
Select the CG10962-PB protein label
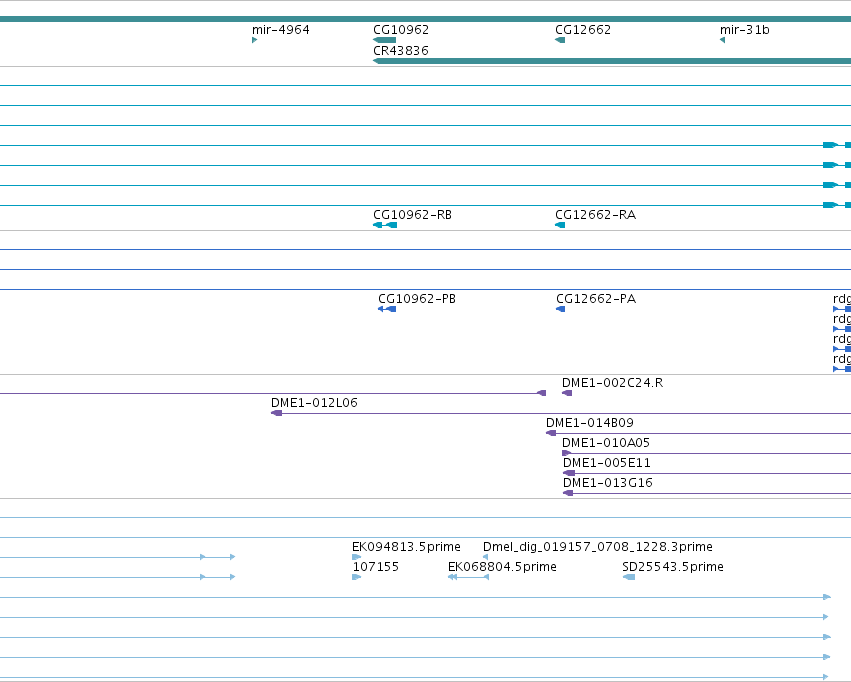click(x=417, y=299)
